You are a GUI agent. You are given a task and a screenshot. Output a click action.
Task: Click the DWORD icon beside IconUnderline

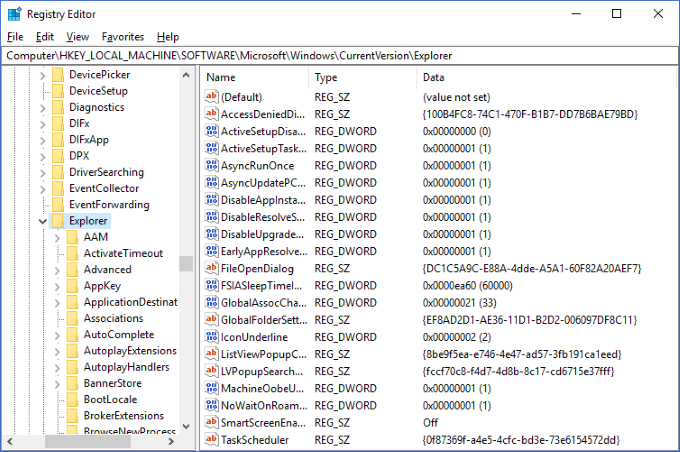click(x=212, y=337)
